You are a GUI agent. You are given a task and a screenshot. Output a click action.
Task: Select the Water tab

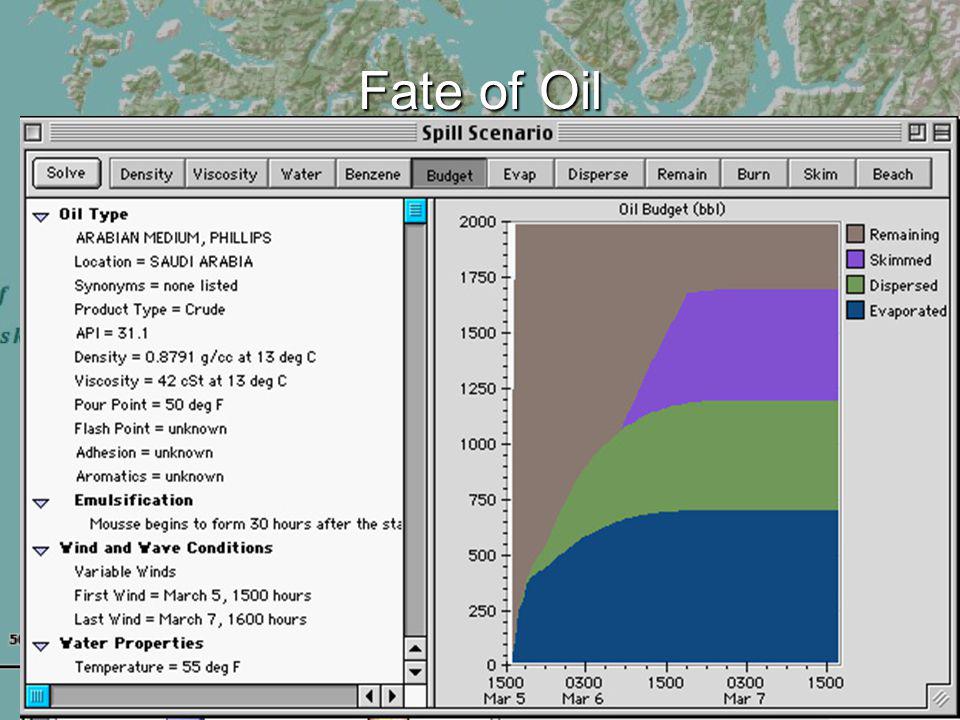[301, 174]
